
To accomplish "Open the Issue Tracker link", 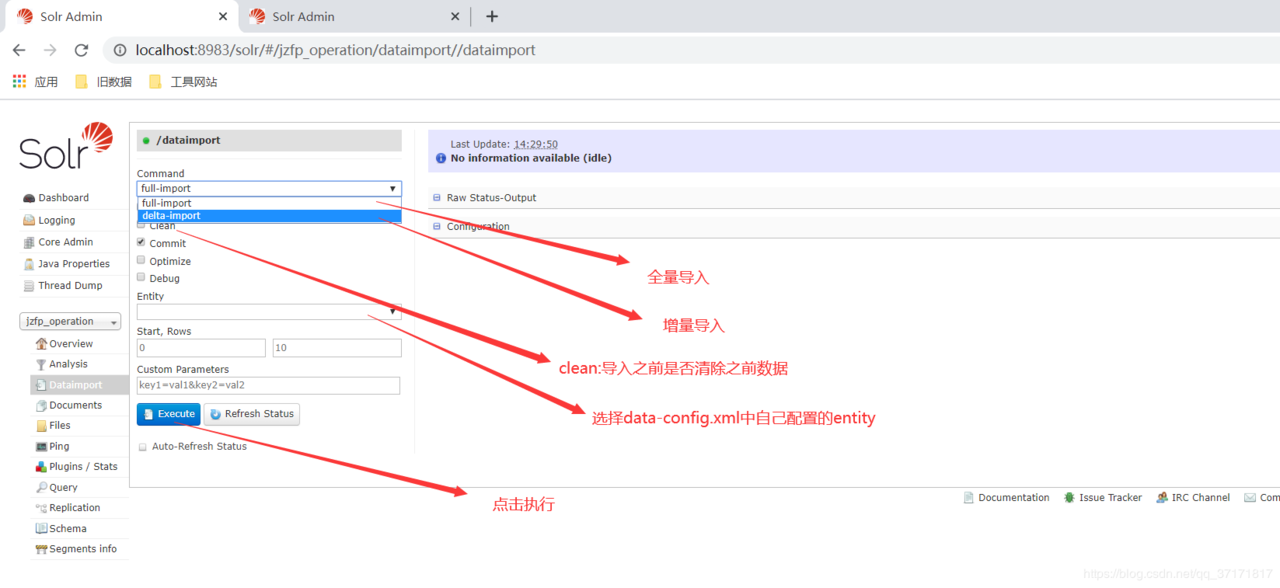I will [1110, 497].
